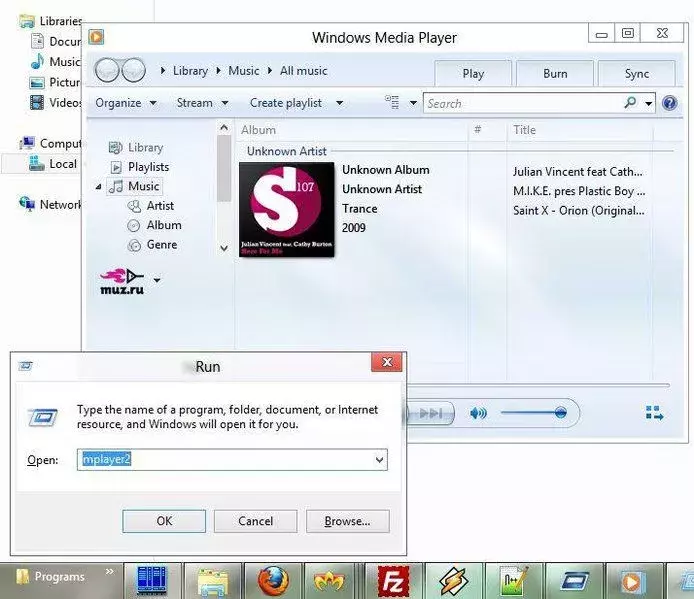Click Cancel in the Run dialog
The image size is (694, 599).
click(x=255, y=521)
